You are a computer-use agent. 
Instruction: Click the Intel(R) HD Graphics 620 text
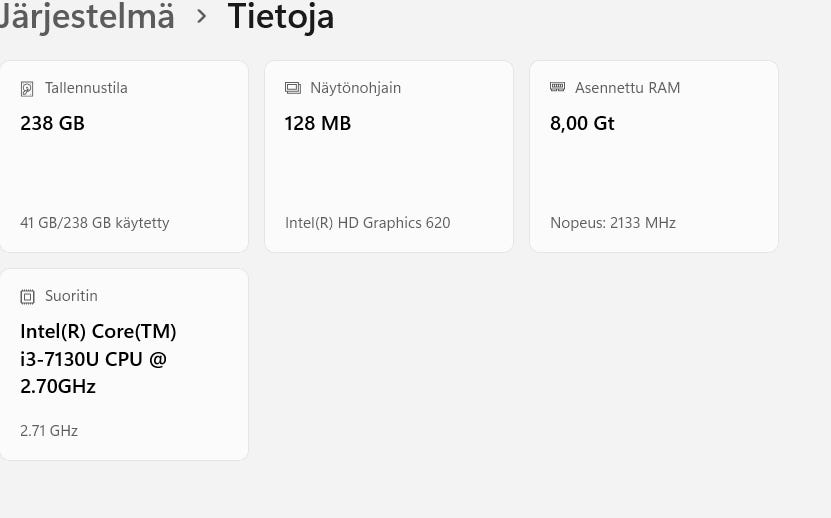368,223
